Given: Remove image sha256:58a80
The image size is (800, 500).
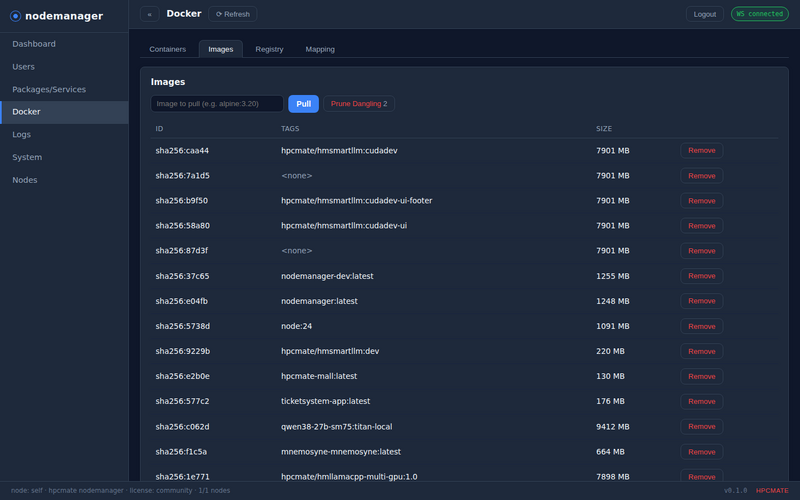Looking at the screenshot, I should [702, 226].
